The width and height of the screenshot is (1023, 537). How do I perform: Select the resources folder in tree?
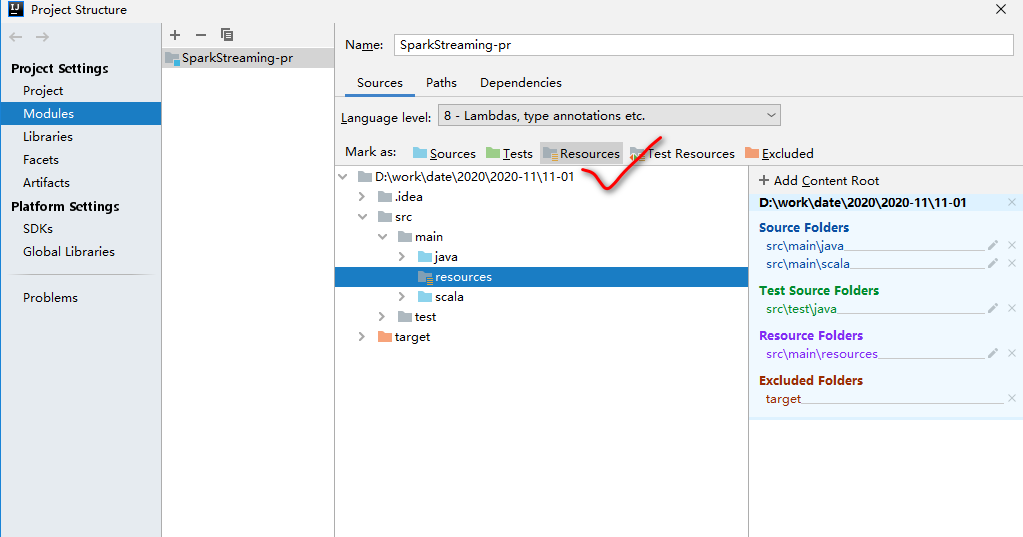click(542, 277)
